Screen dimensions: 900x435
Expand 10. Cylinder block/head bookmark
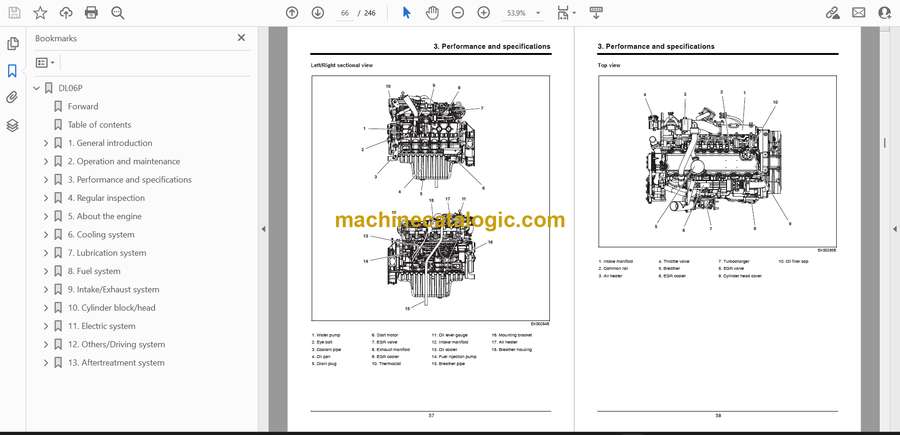[x=46, y=308]
